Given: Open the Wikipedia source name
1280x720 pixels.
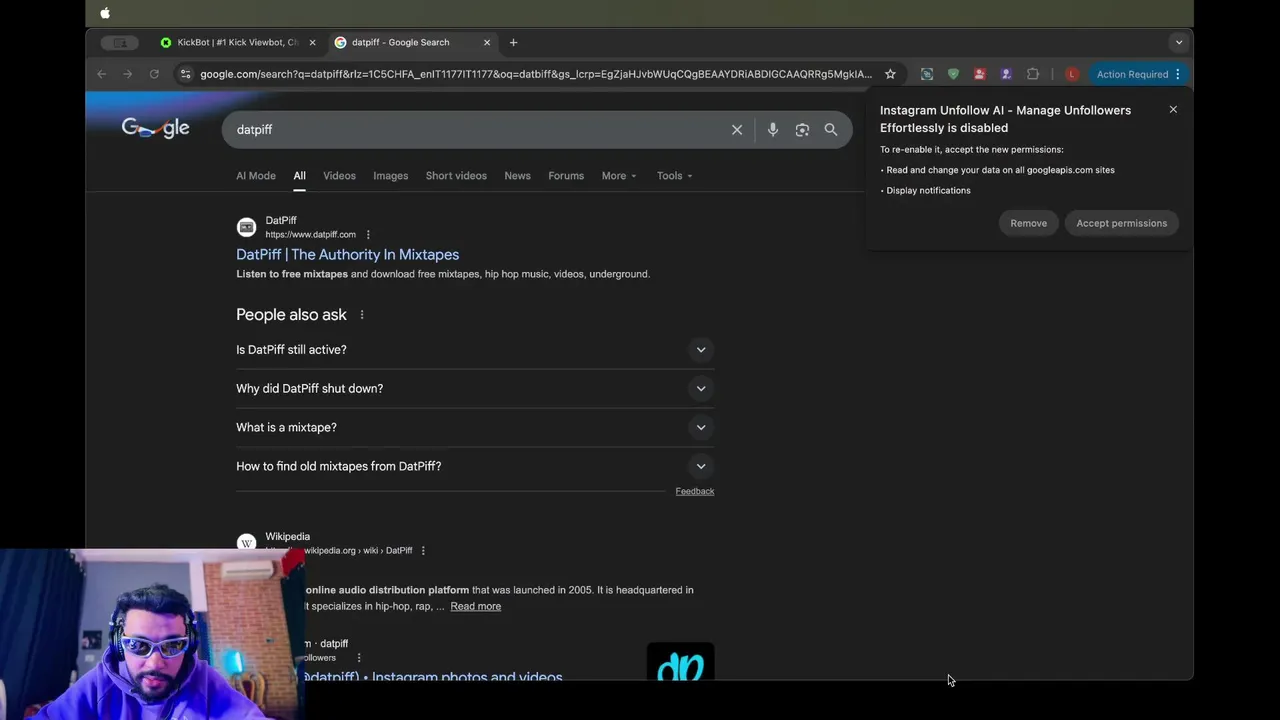Looking at the screenshot, I should click(x=287, y=536).
